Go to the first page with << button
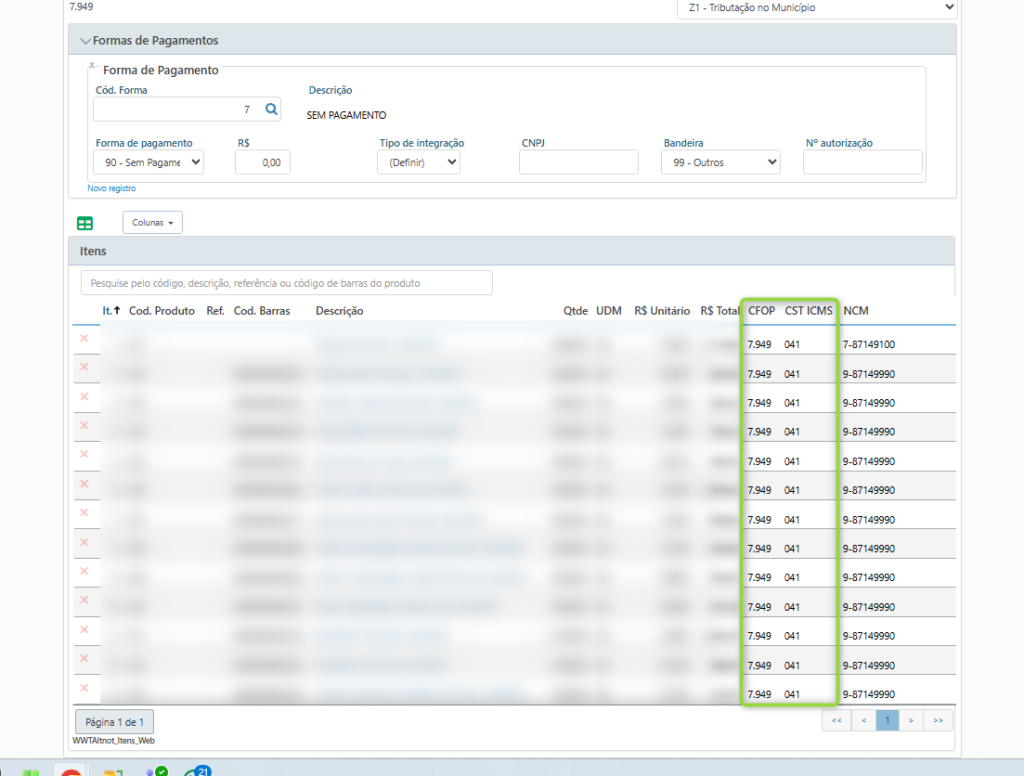 pyautogui.click(x=836, y=720)
